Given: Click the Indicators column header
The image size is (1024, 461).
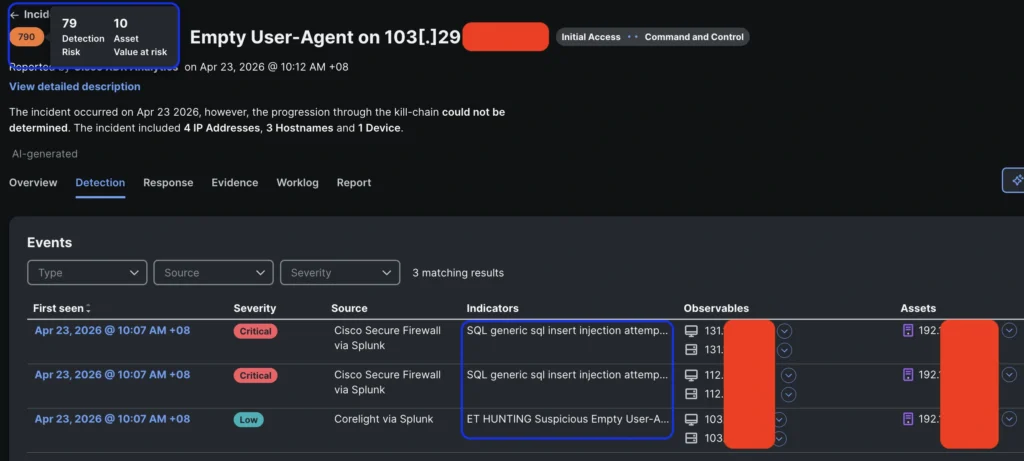Looking at the screenshot, I should click(492, 308).
